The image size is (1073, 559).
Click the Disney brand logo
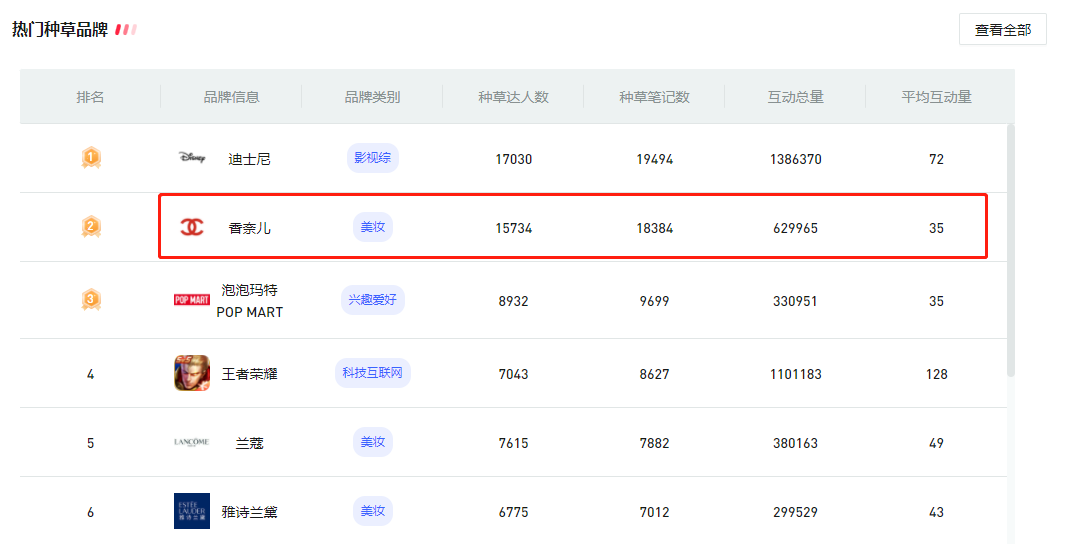[192, 158]
